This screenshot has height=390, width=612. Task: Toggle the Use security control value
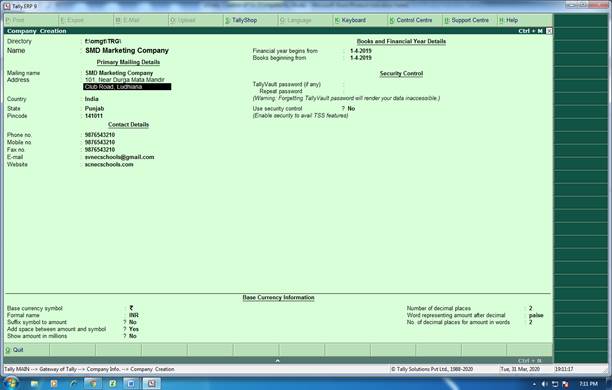pos(351,109)
